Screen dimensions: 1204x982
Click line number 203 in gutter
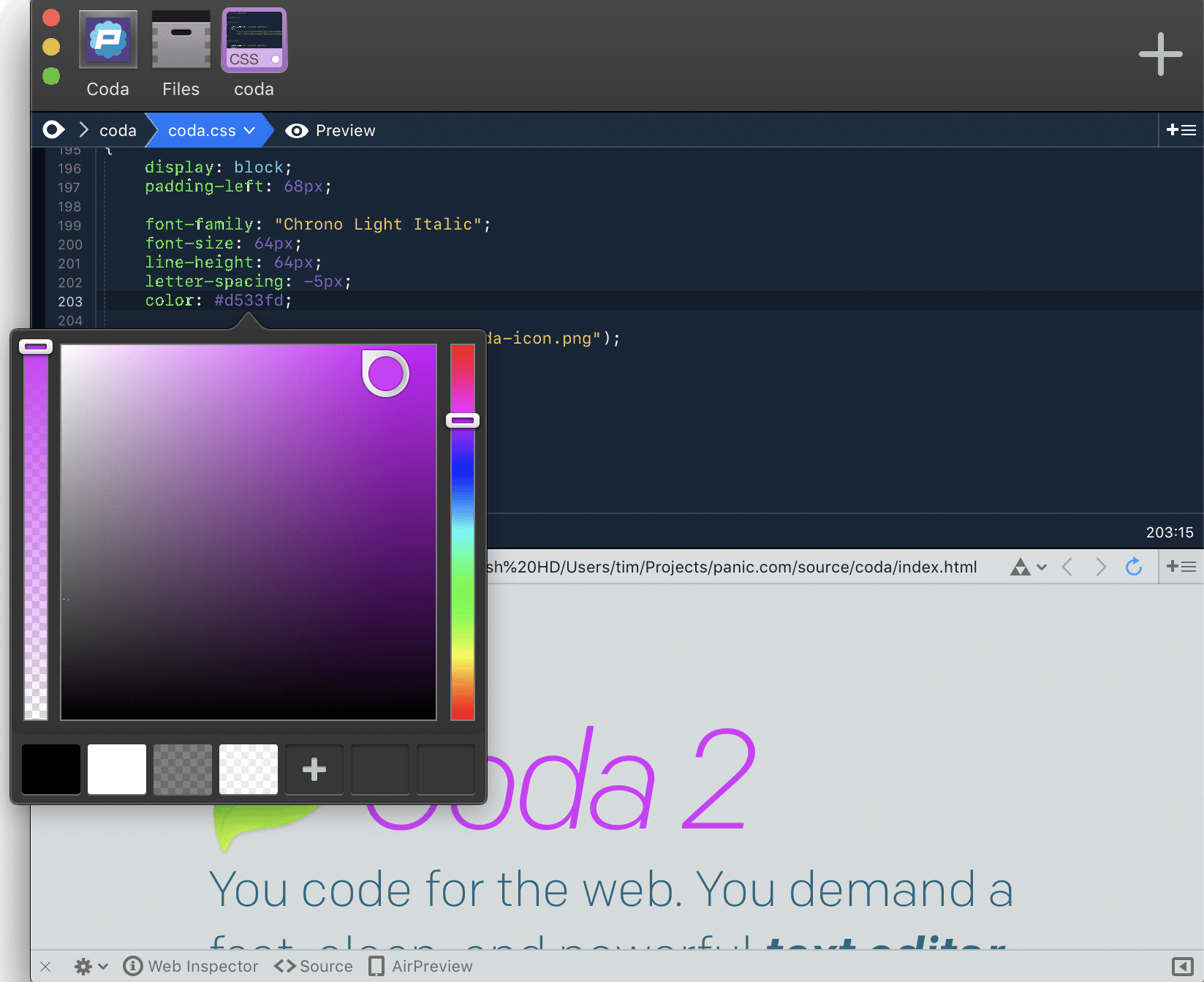click(x=70, y=301)
